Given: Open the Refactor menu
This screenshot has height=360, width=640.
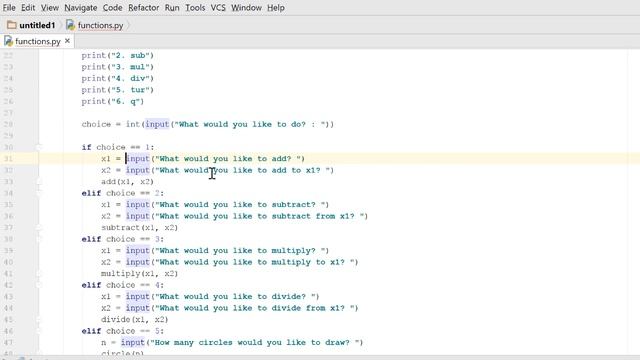Looking at the screenshot, I should click(143, 8).
